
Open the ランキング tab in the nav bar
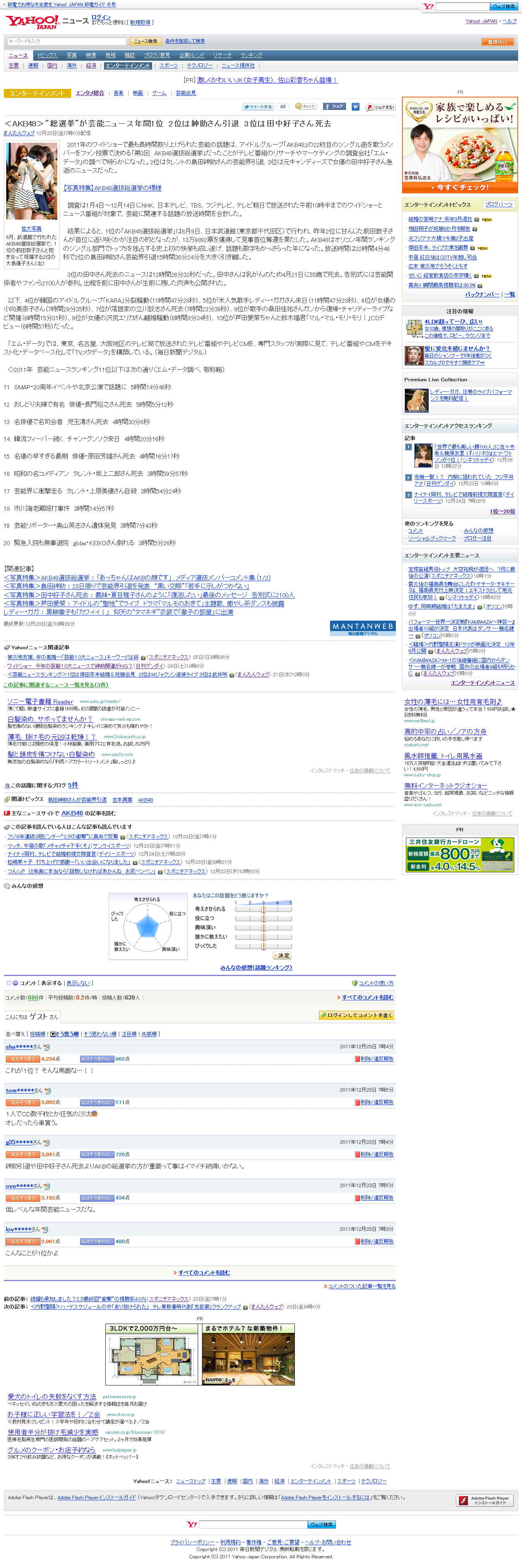(251, 55)
